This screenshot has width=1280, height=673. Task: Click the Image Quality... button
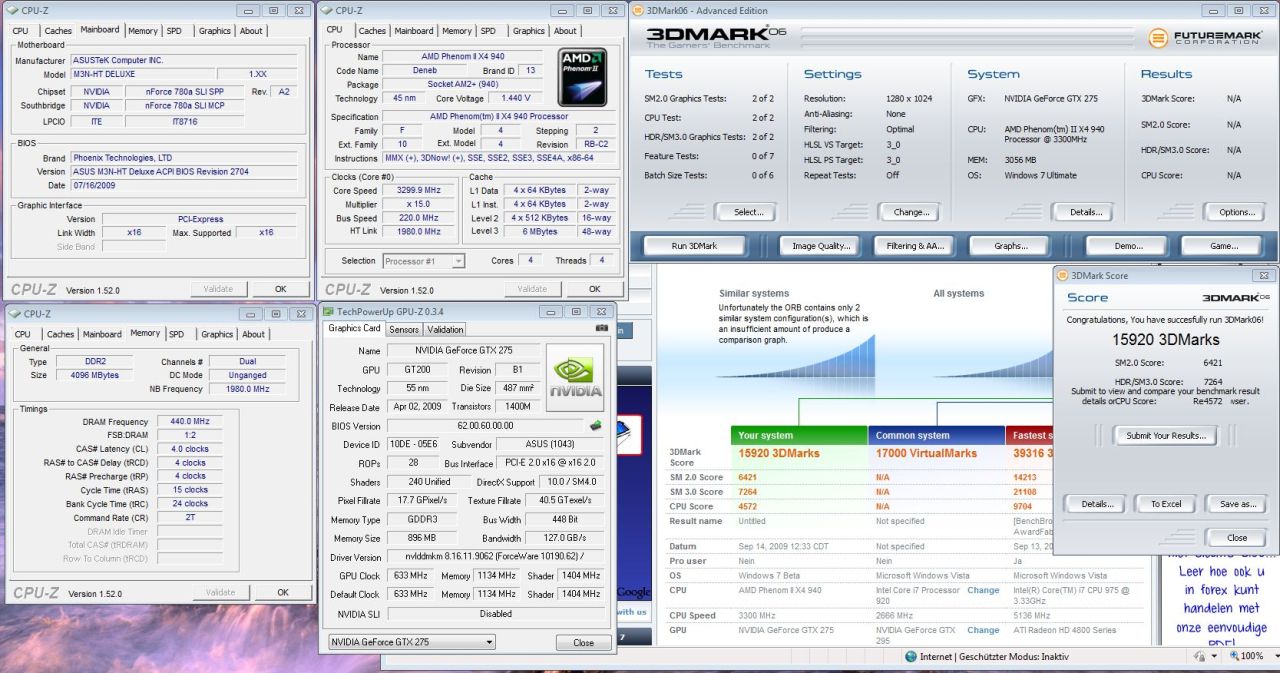821,246
